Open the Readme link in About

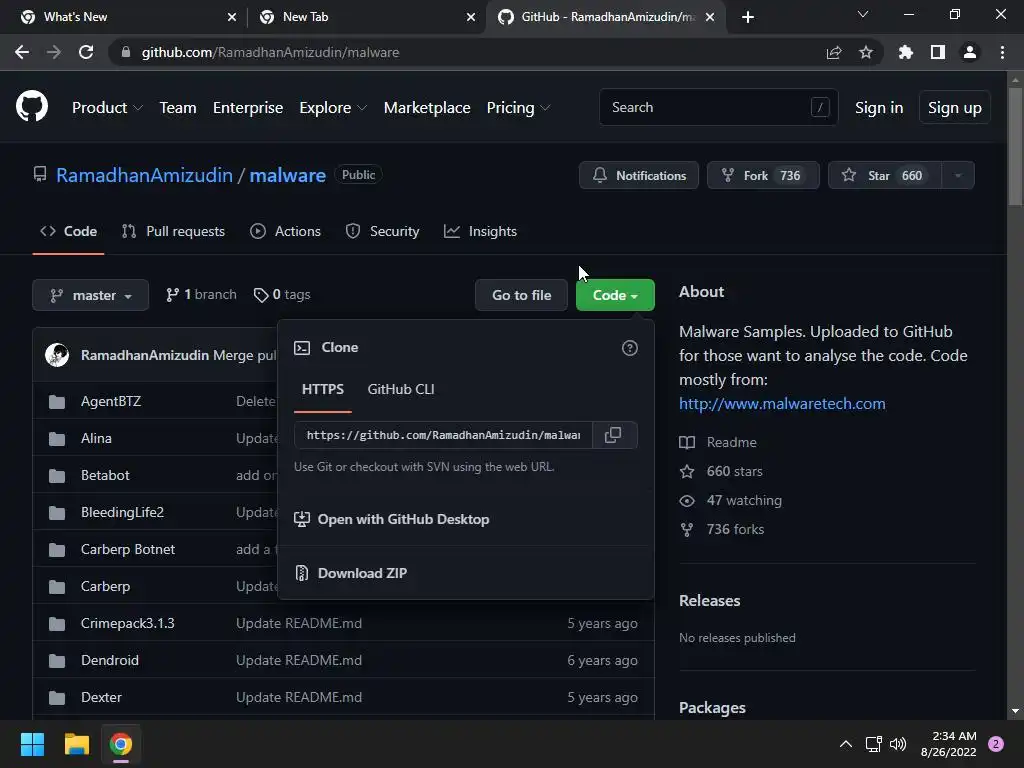pyautogui.click(x=718, y=442)
